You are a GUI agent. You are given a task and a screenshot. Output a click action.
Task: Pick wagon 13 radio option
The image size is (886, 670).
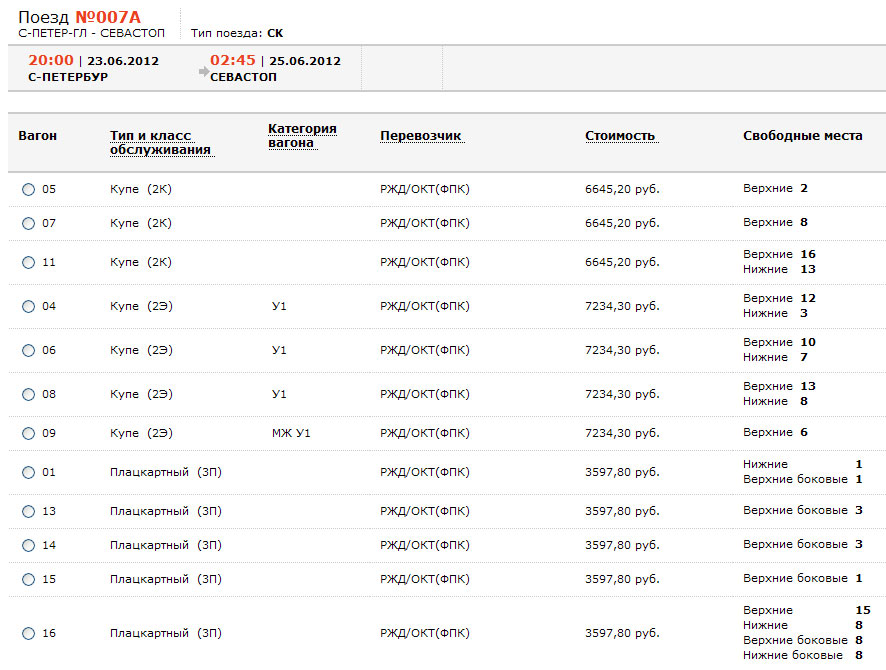click(x=28, y=511)
